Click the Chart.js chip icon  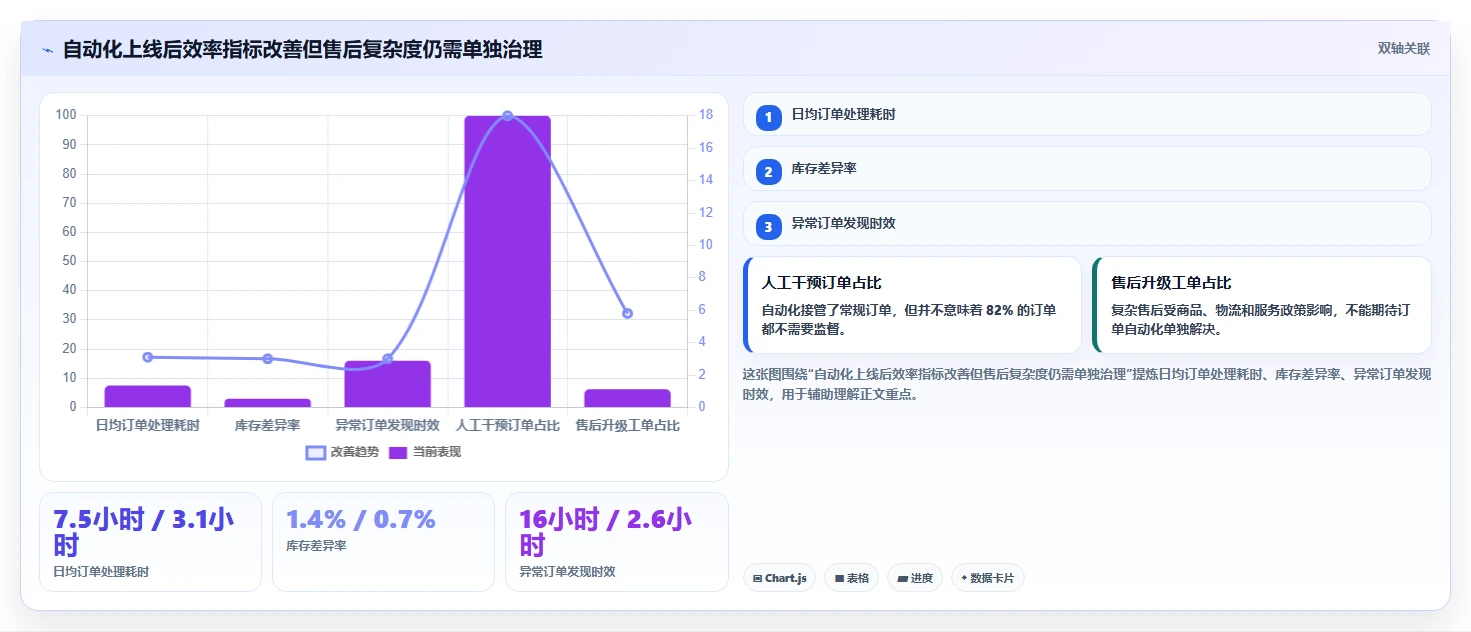(758, 578)
